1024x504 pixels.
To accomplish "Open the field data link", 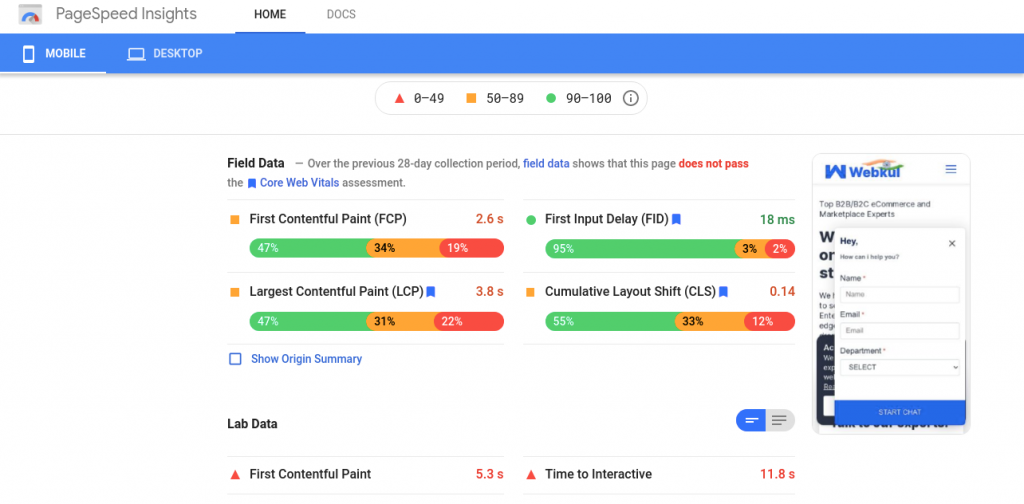I will point(546,164).
